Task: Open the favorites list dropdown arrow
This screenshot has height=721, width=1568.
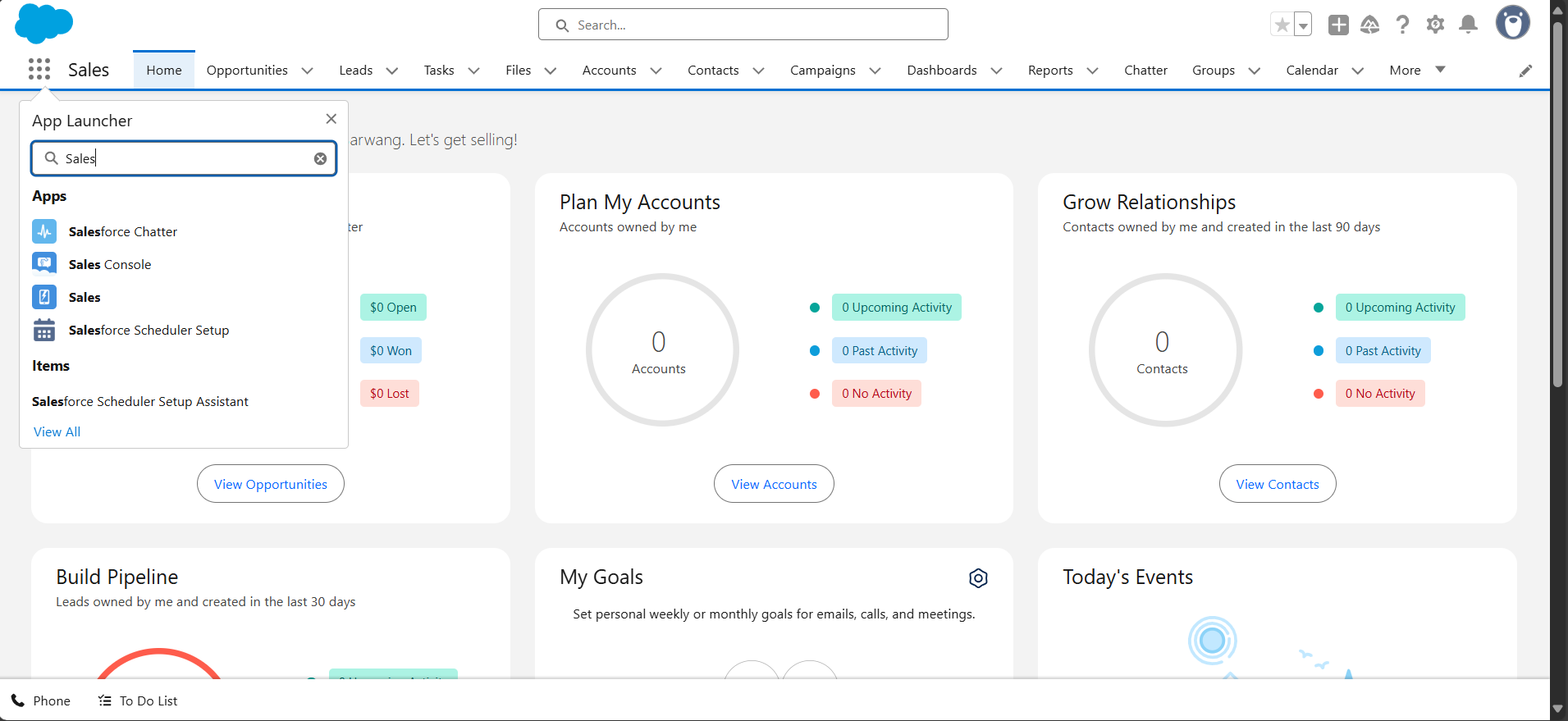Action: pyautogui.click(x=1303, y=25)
